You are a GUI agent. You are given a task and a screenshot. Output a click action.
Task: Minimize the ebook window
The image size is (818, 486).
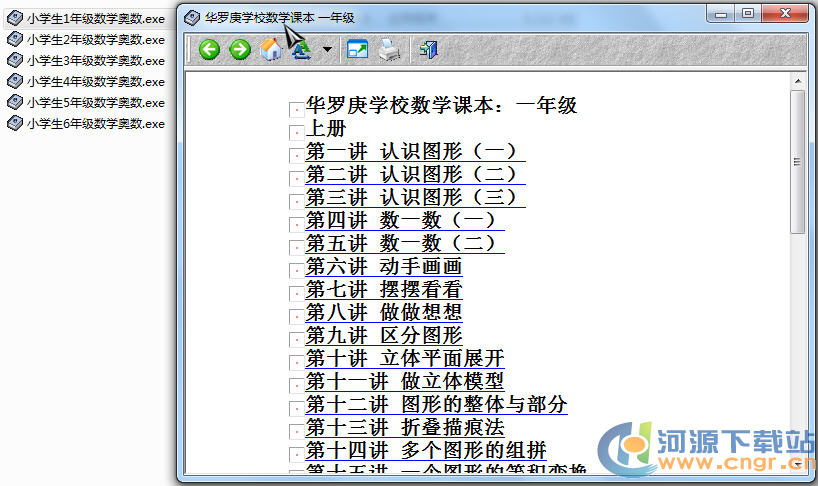pos(721,14)
